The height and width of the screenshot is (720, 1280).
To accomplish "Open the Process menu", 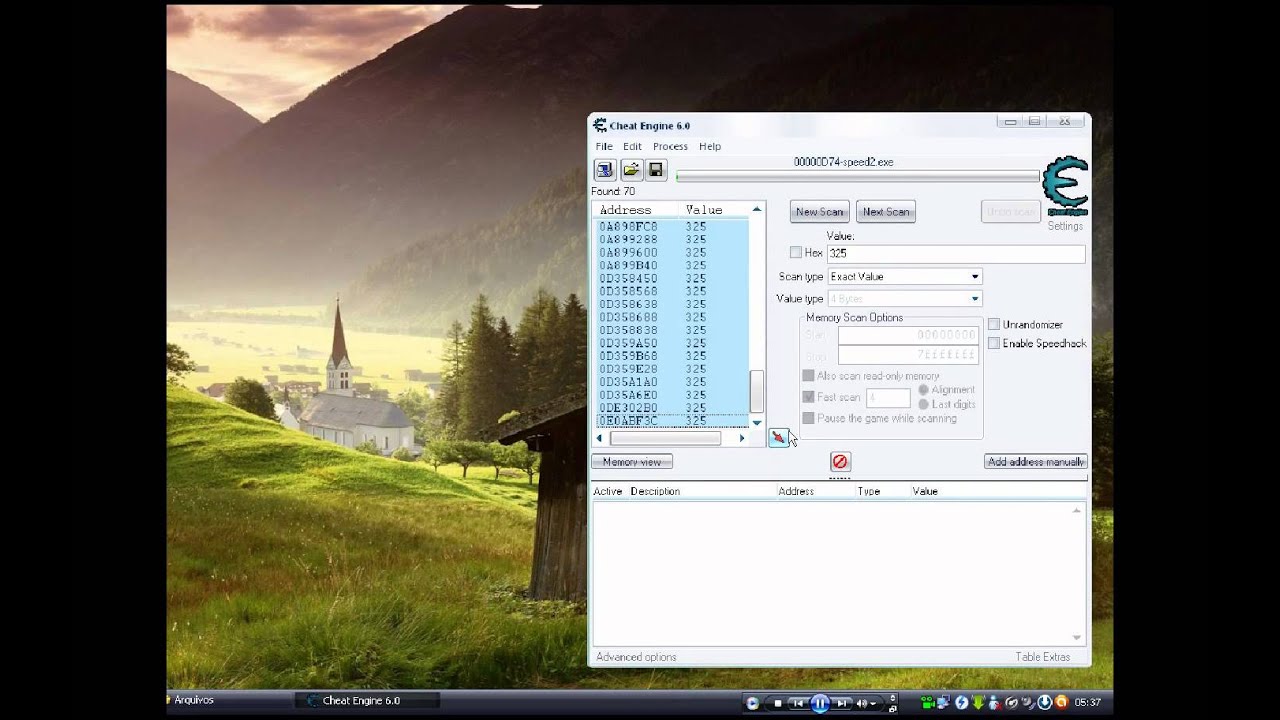I will tap(670, 146).
